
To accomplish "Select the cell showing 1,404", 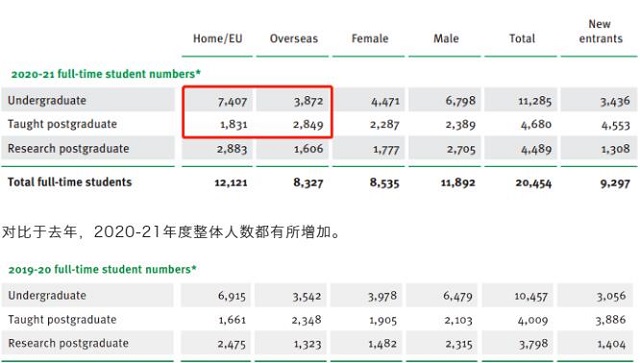I will point(611,345).
